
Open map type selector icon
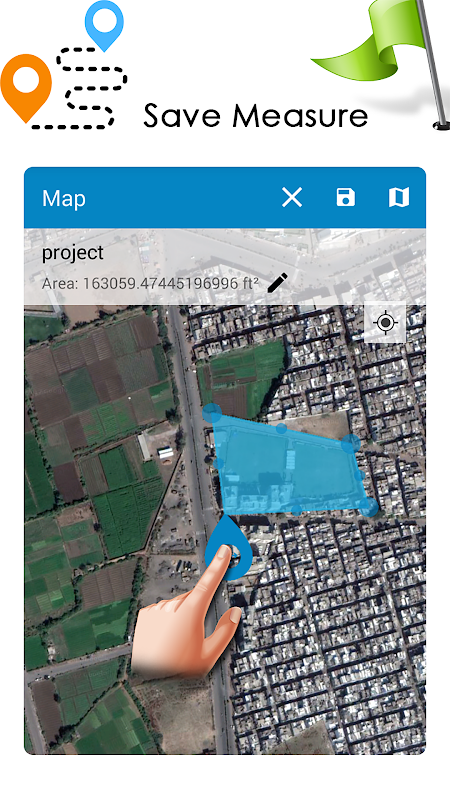coord(398,197)
